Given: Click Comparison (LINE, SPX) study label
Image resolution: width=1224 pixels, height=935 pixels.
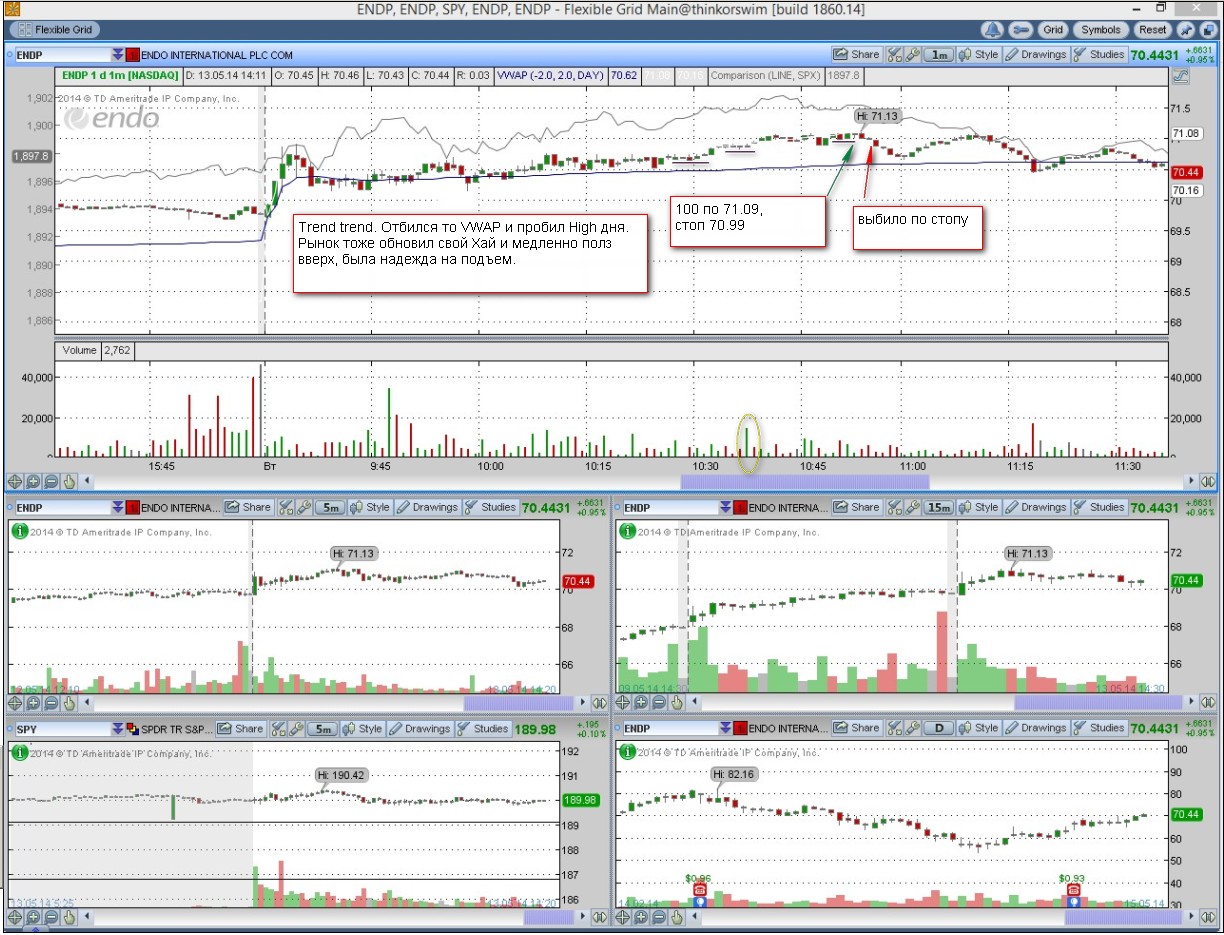Looking at the screenshot, I should tap(765, 75).
